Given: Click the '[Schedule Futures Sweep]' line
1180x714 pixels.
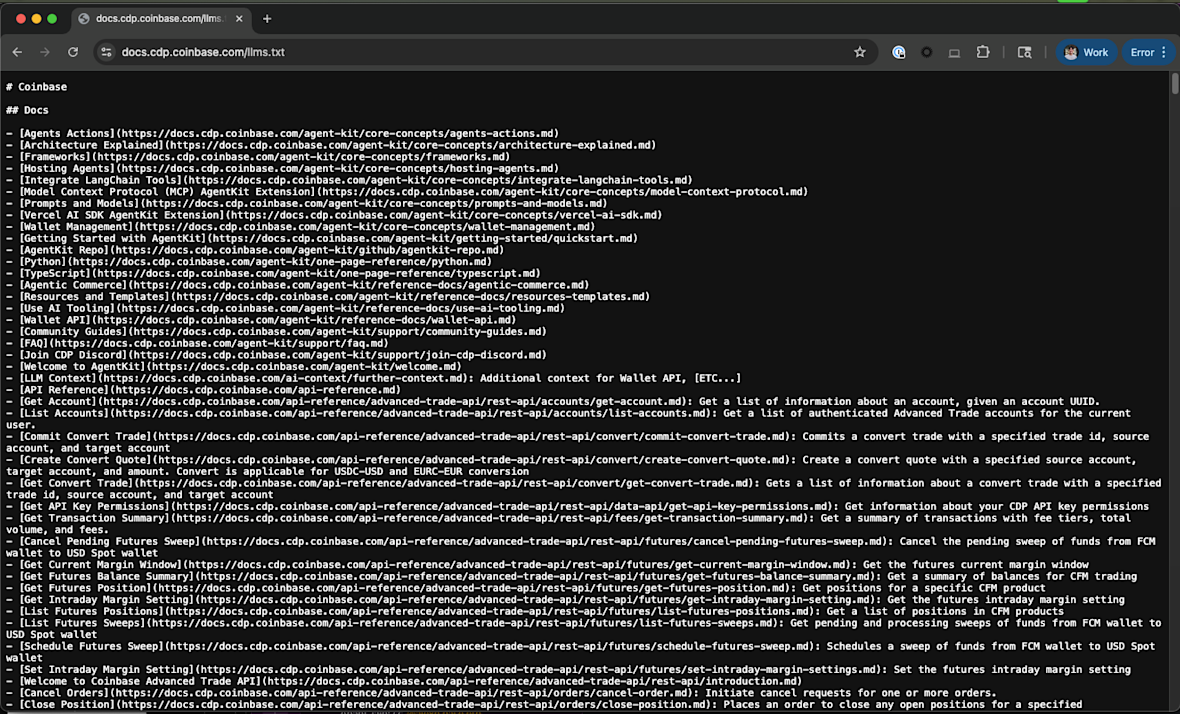Looking at the screenshot, I should (x=580, y=652).
